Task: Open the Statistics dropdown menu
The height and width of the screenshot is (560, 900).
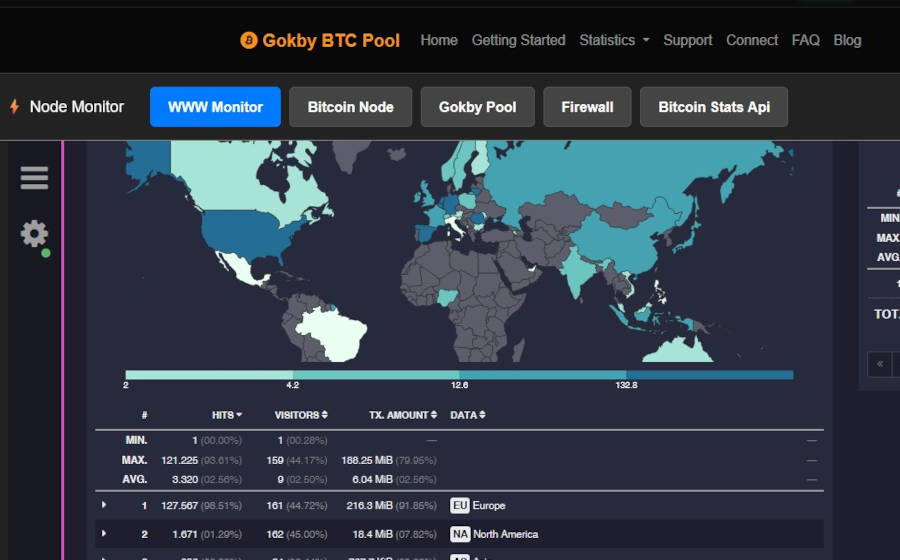Action: pyautogui.click(x=614, y=40)
